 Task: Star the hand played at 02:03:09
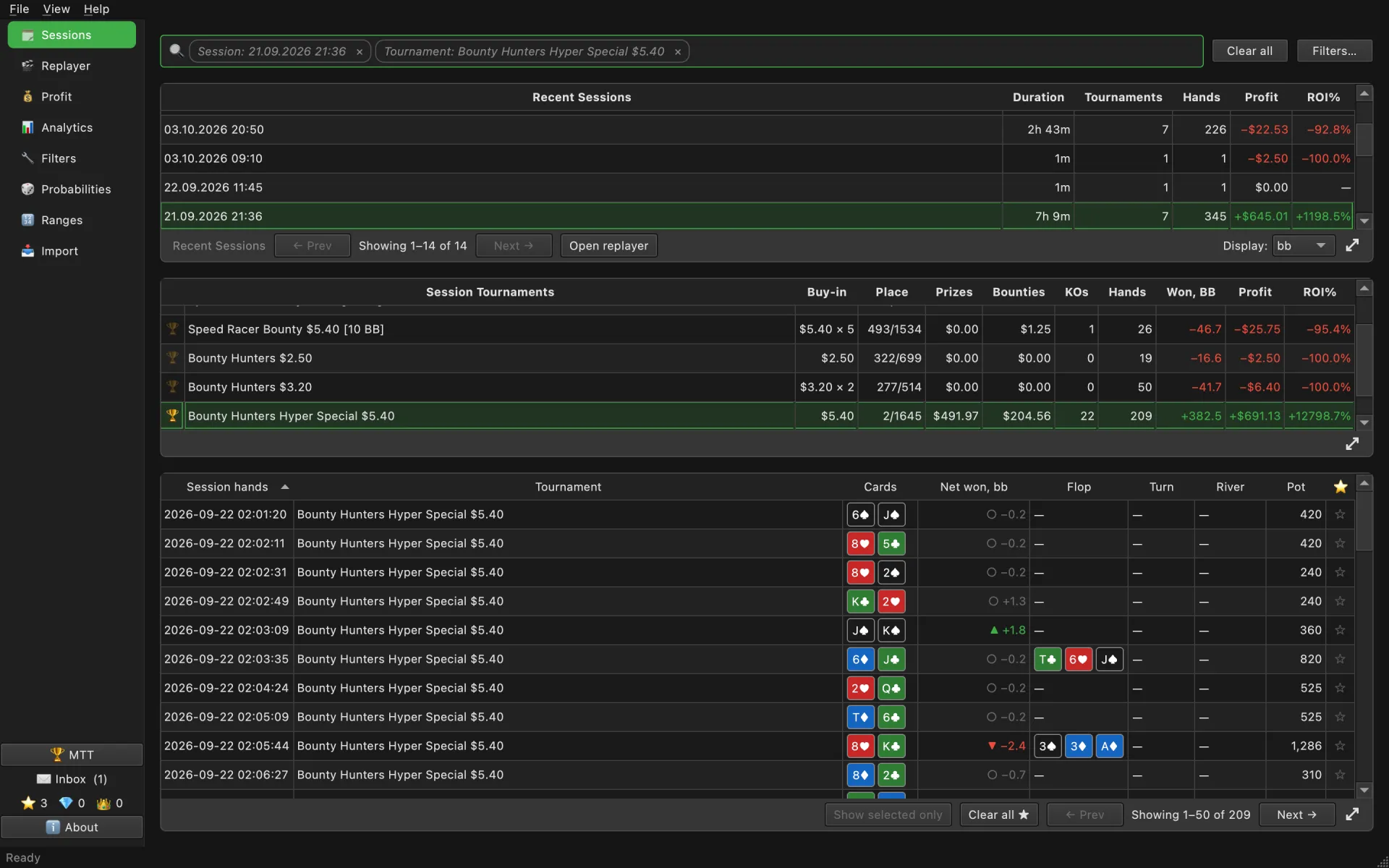click(x=1340, y=630)
